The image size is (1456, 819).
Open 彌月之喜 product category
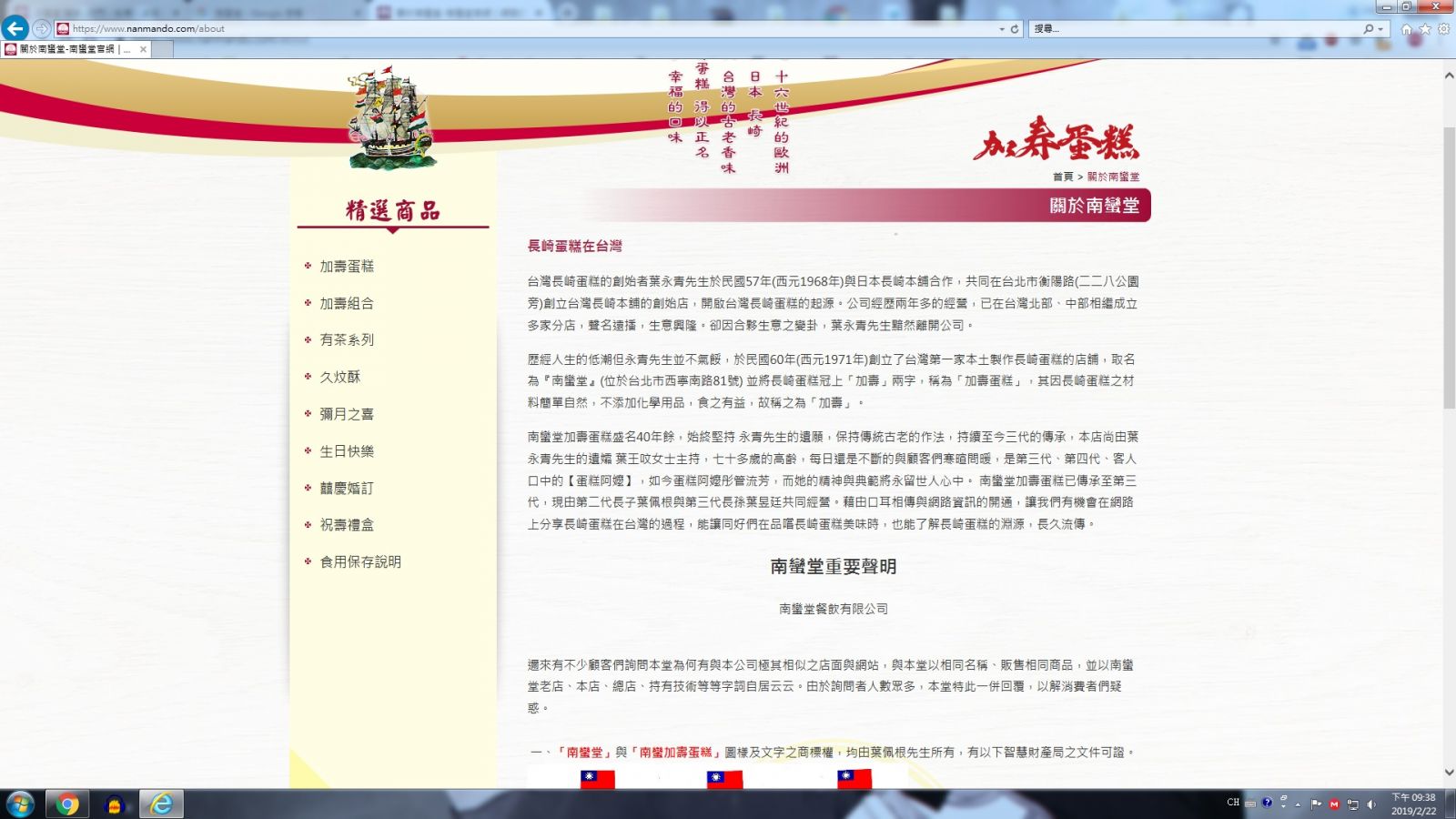pyautogui.click(x=347, y=414)
